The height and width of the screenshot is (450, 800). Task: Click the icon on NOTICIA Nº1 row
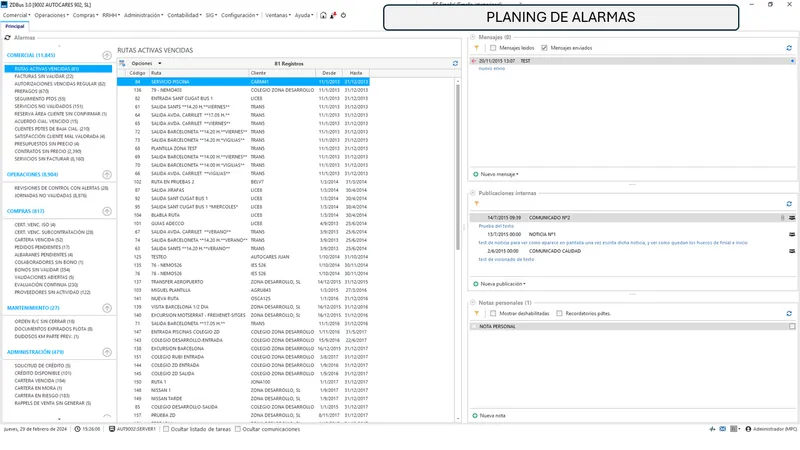point(792,235)
